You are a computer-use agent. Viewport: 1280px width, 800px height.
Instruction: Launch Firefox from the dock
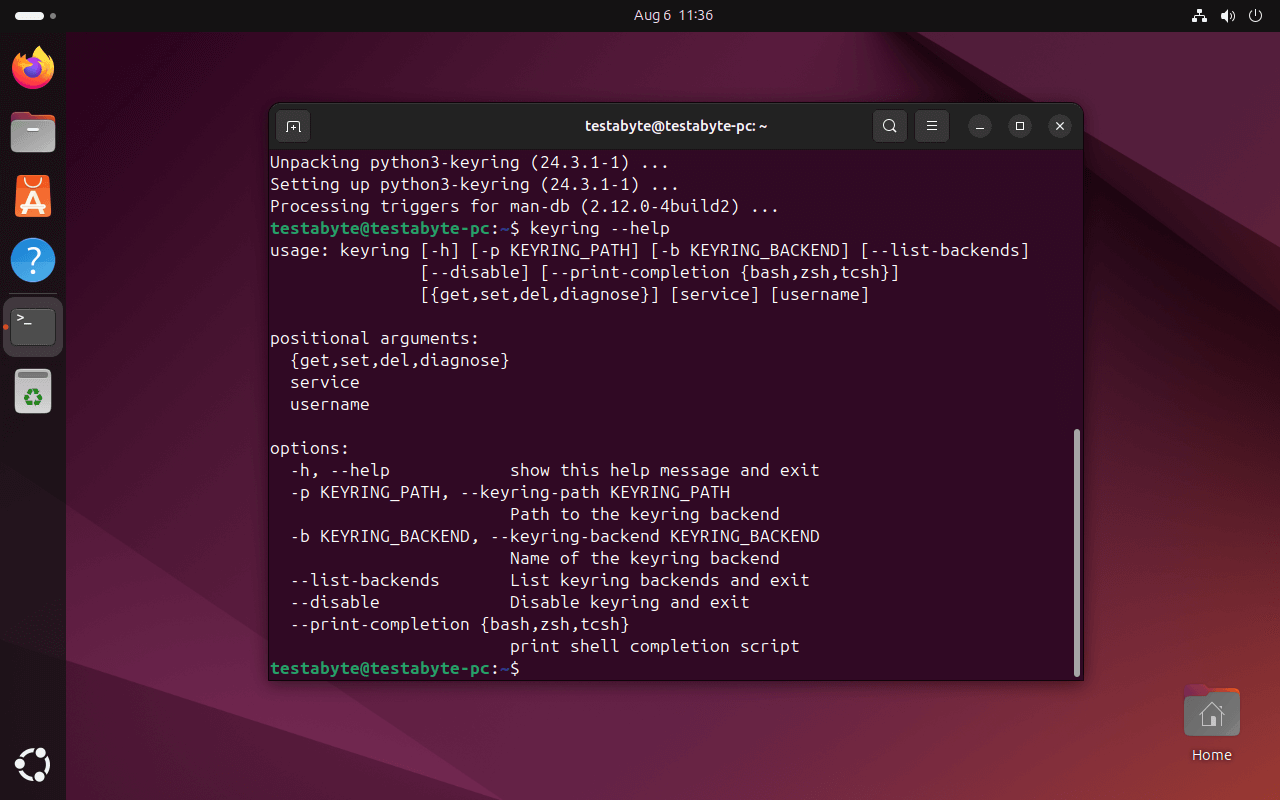point(32,68)
